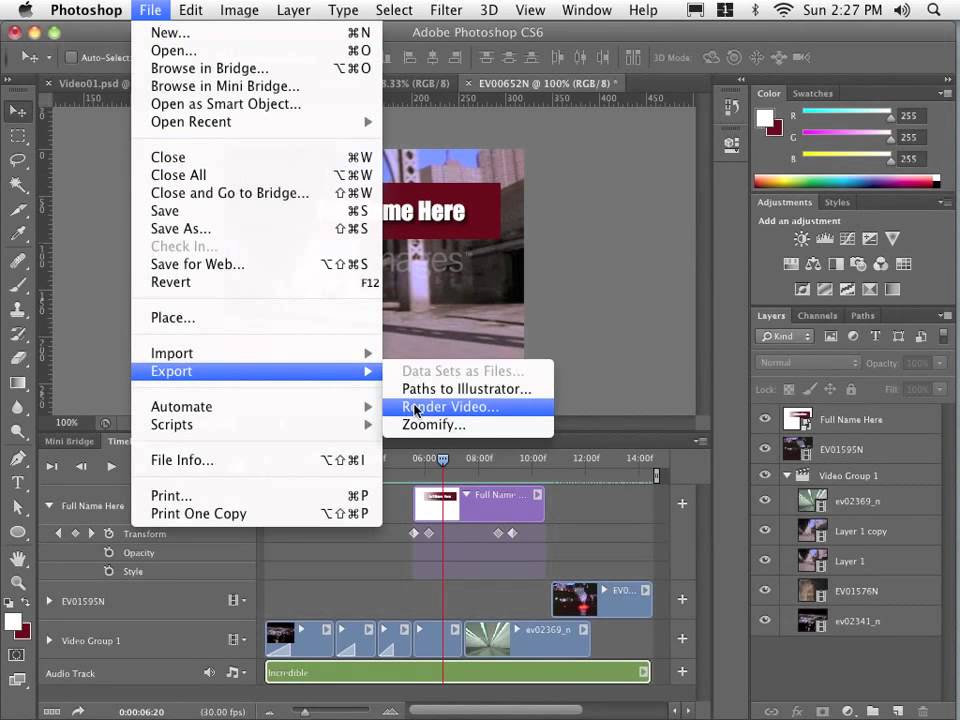Select the Horizontal Type tool

pos(18,483)
